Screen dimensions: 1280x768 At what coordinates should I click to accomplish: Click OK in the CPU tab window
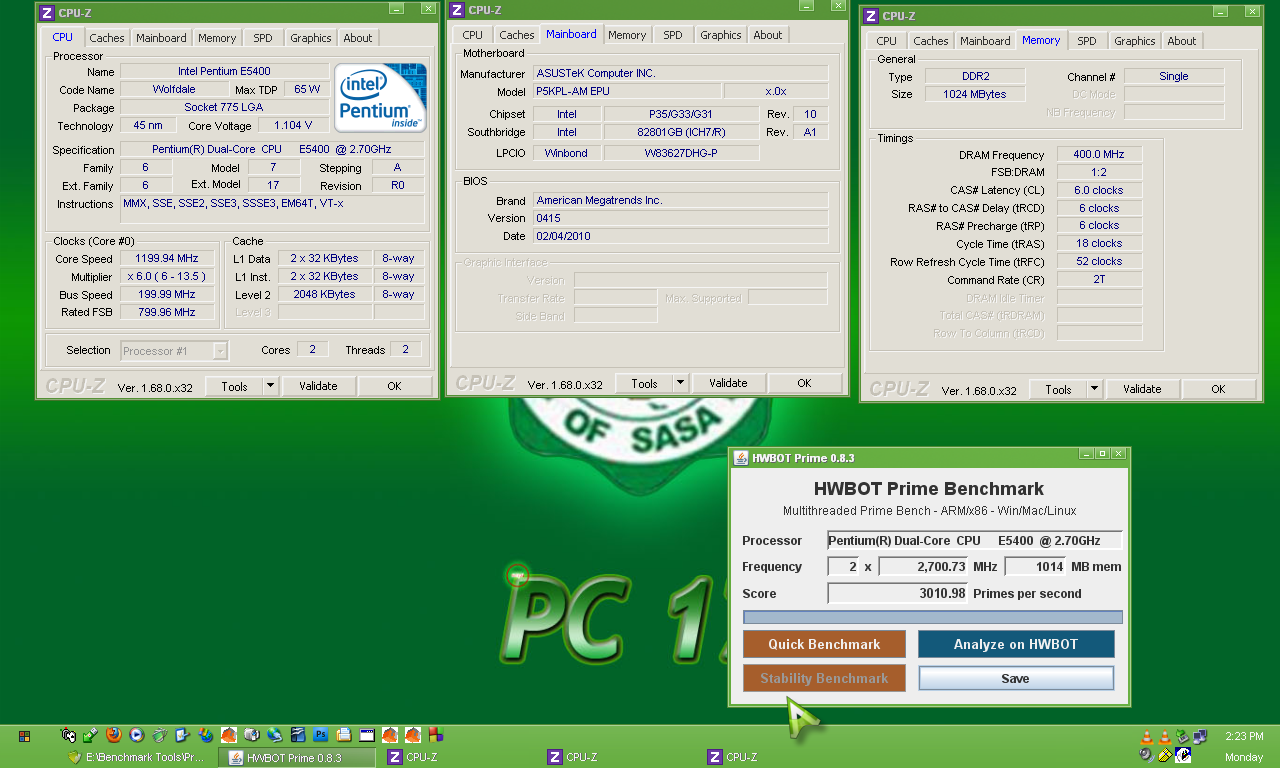(x=394, y=386)
